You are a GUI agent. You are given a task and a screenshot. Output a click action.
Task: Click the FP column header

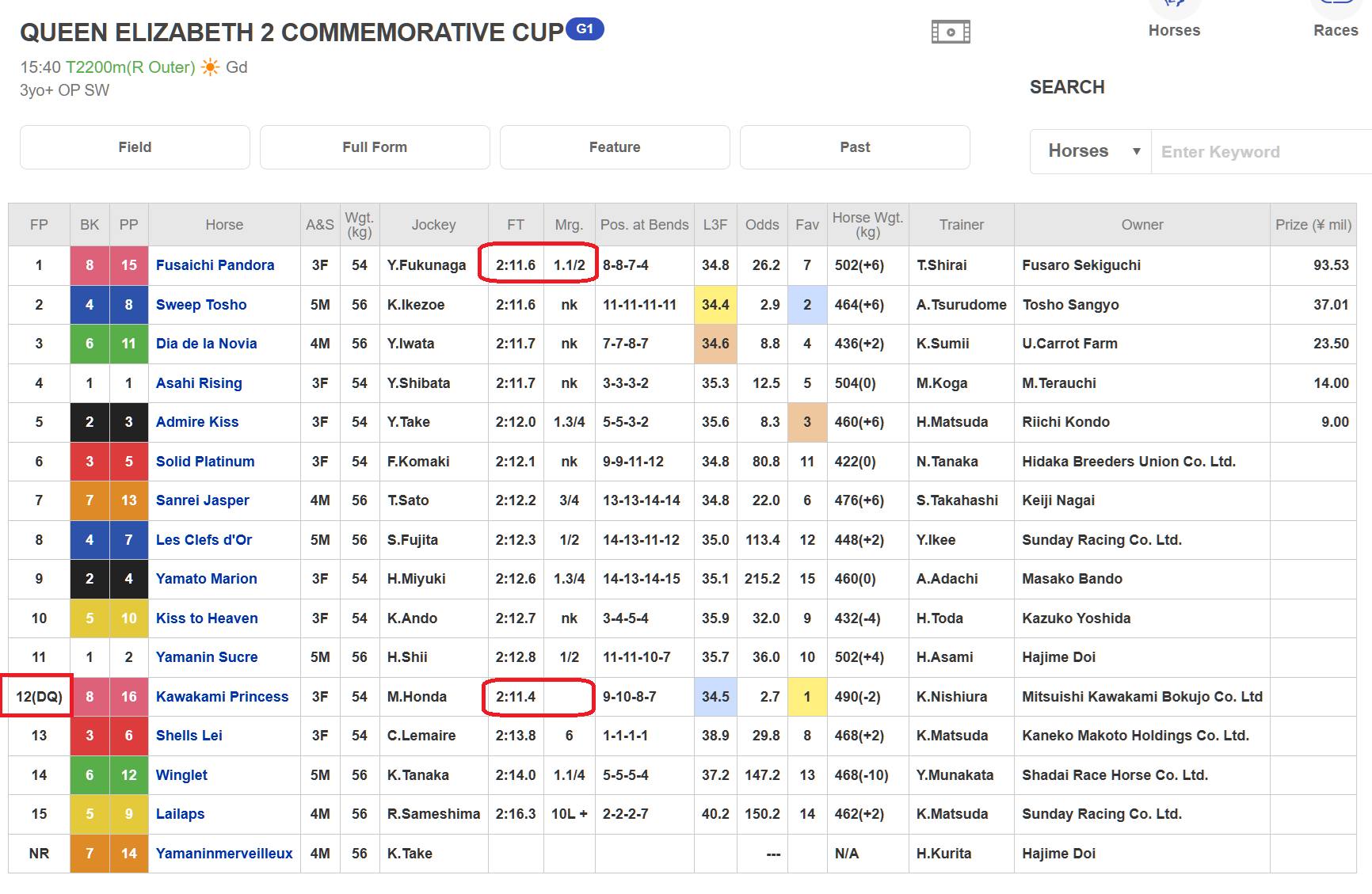pos(39,225)
